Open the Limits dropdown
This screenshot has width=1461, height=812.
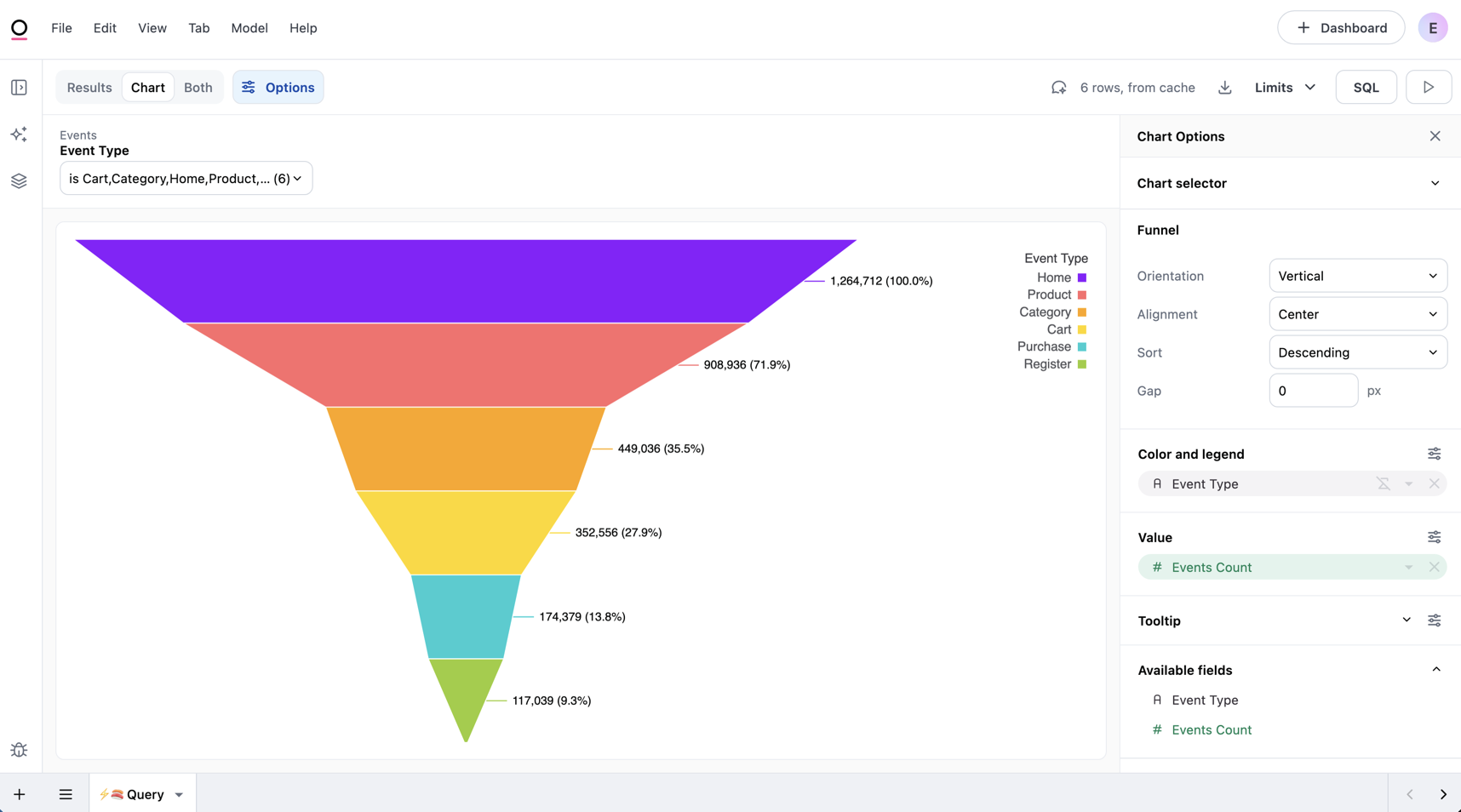pos(1286,88)
